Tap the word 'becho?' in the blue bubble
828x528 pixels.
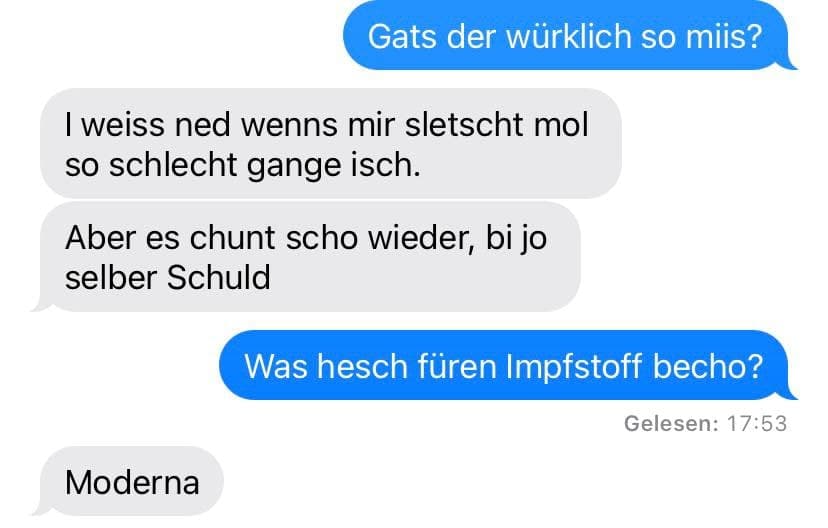[708, 366]
